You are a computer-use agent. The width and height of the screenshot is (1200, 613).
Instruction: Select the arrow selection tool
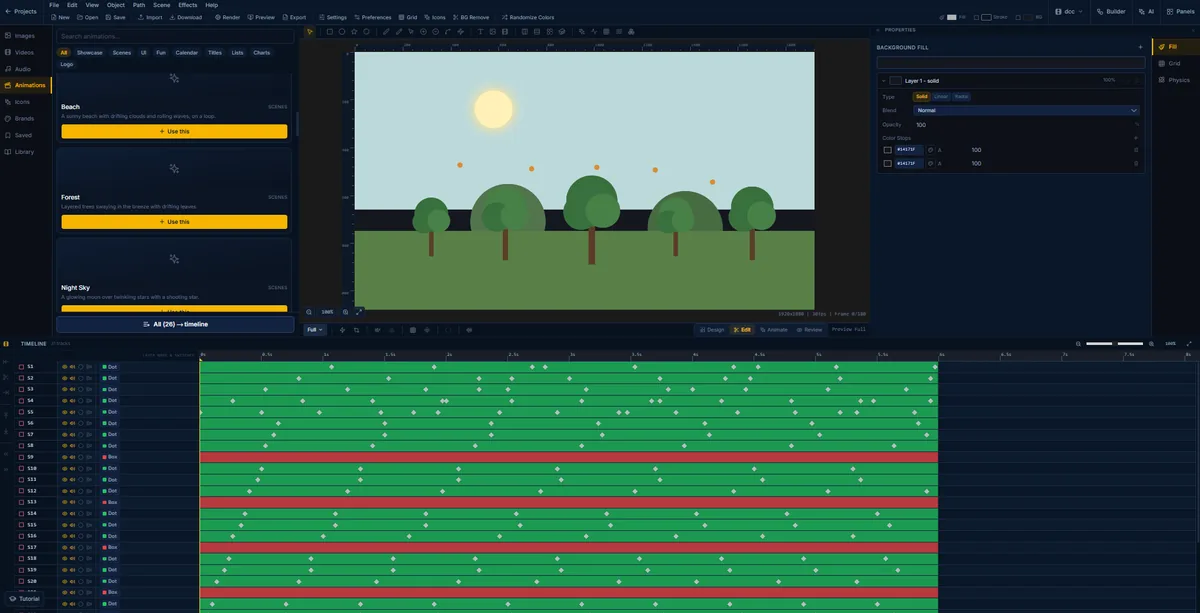click(x=310, y=31)
